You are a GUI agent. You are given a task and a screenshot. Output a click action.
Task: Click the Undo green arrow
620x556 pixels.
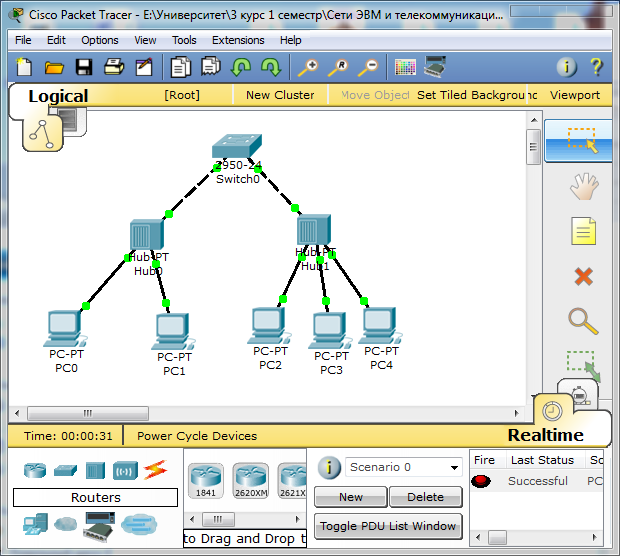tap(241, 67)
